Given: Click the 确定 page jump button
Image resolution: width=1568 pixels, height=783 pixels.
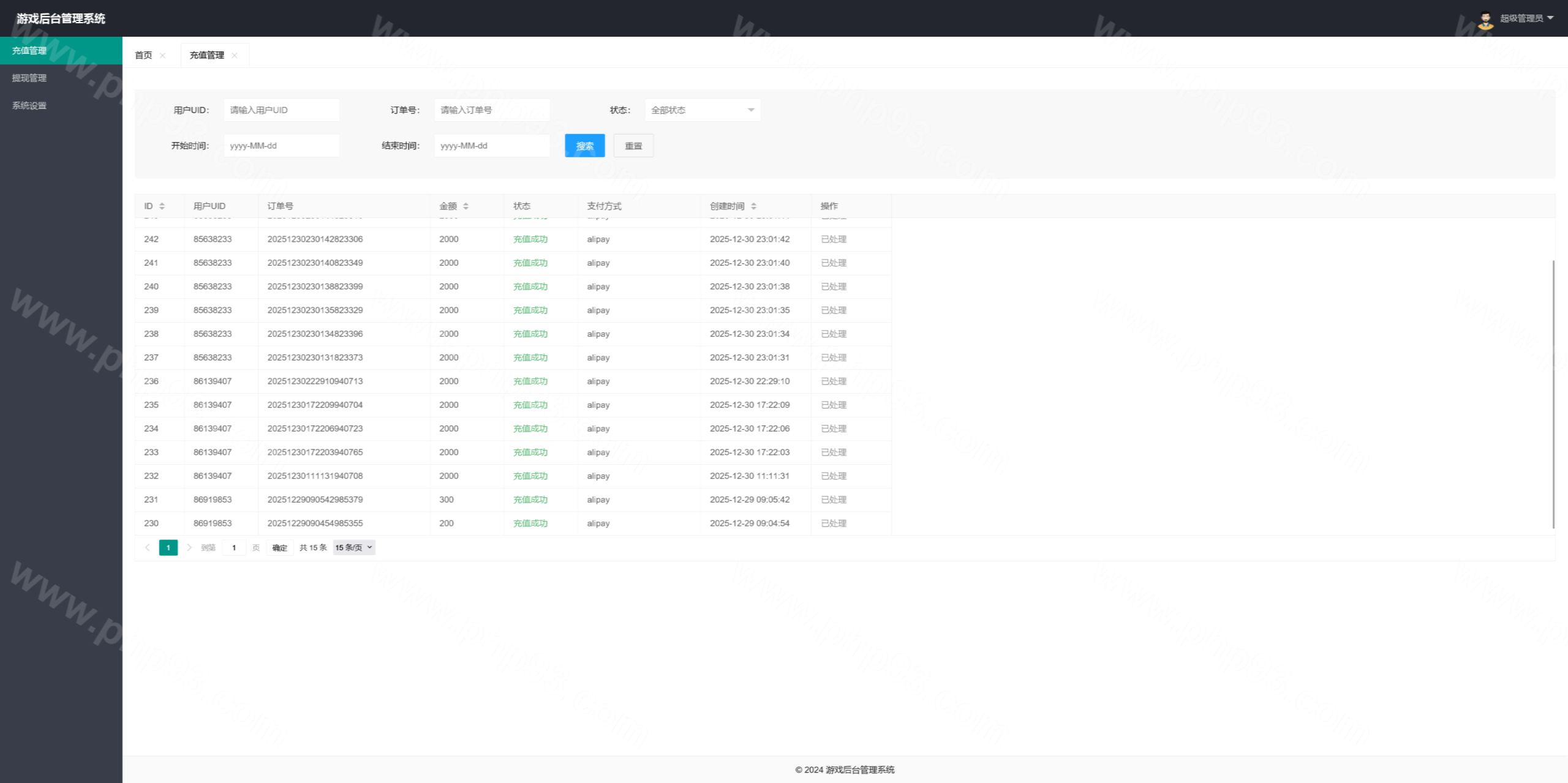Looking at the screenshot, I should tap(279, 547).
